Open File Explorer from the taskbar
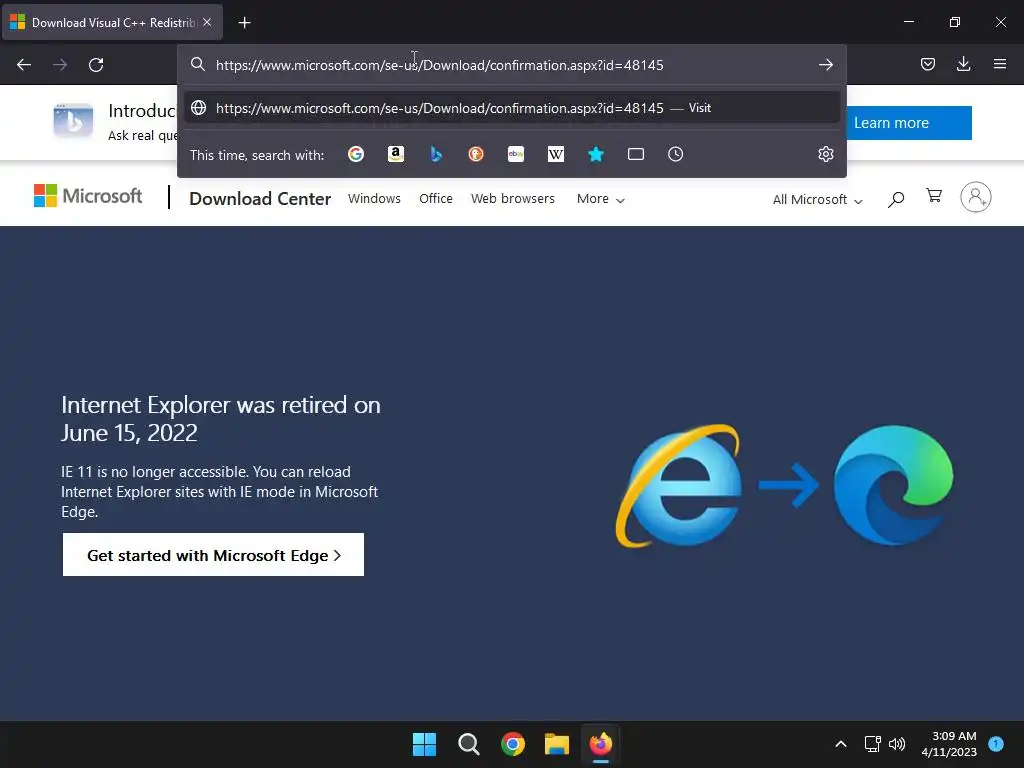The image size is (1024, 768). [557, 744]
